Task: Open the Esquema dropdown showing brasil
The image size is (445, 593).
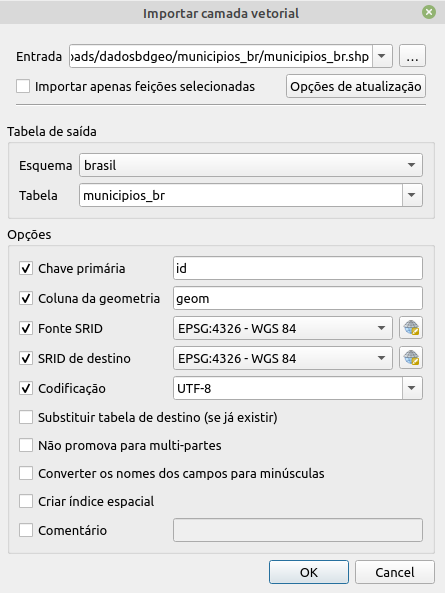Action: 251,165
